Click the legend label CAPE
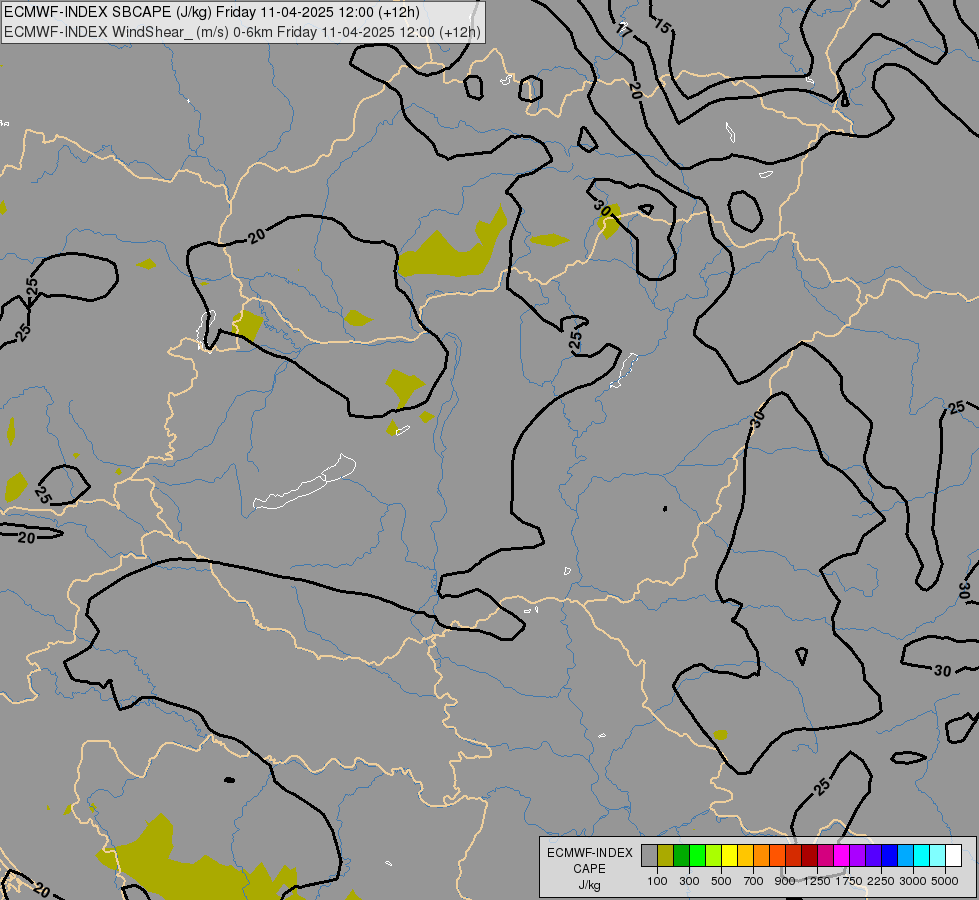This screenshot has width=979, height=900. [589, 869]
